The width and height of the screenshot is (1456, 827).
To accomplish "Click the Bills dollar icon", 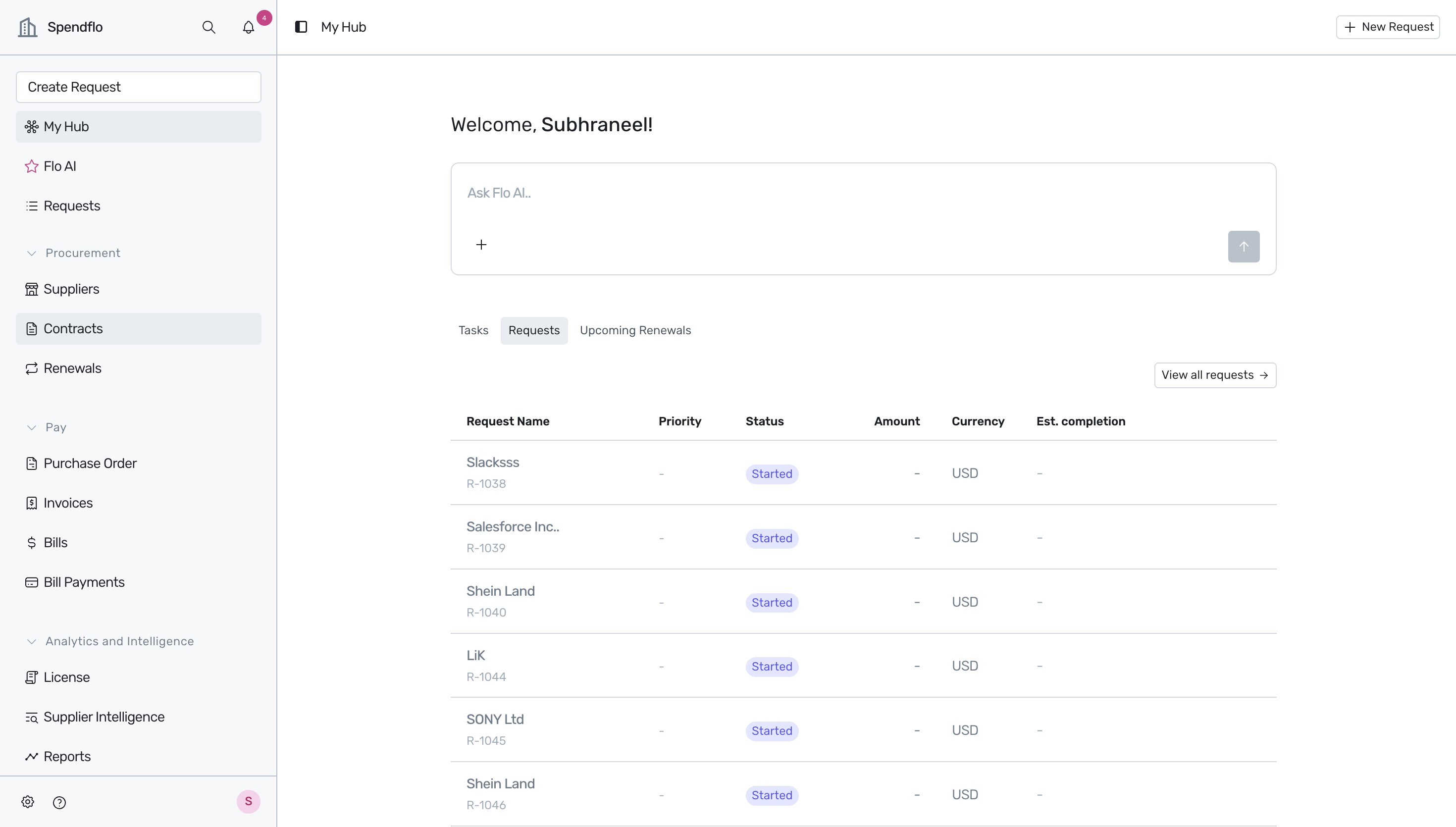I will [32, 543].
